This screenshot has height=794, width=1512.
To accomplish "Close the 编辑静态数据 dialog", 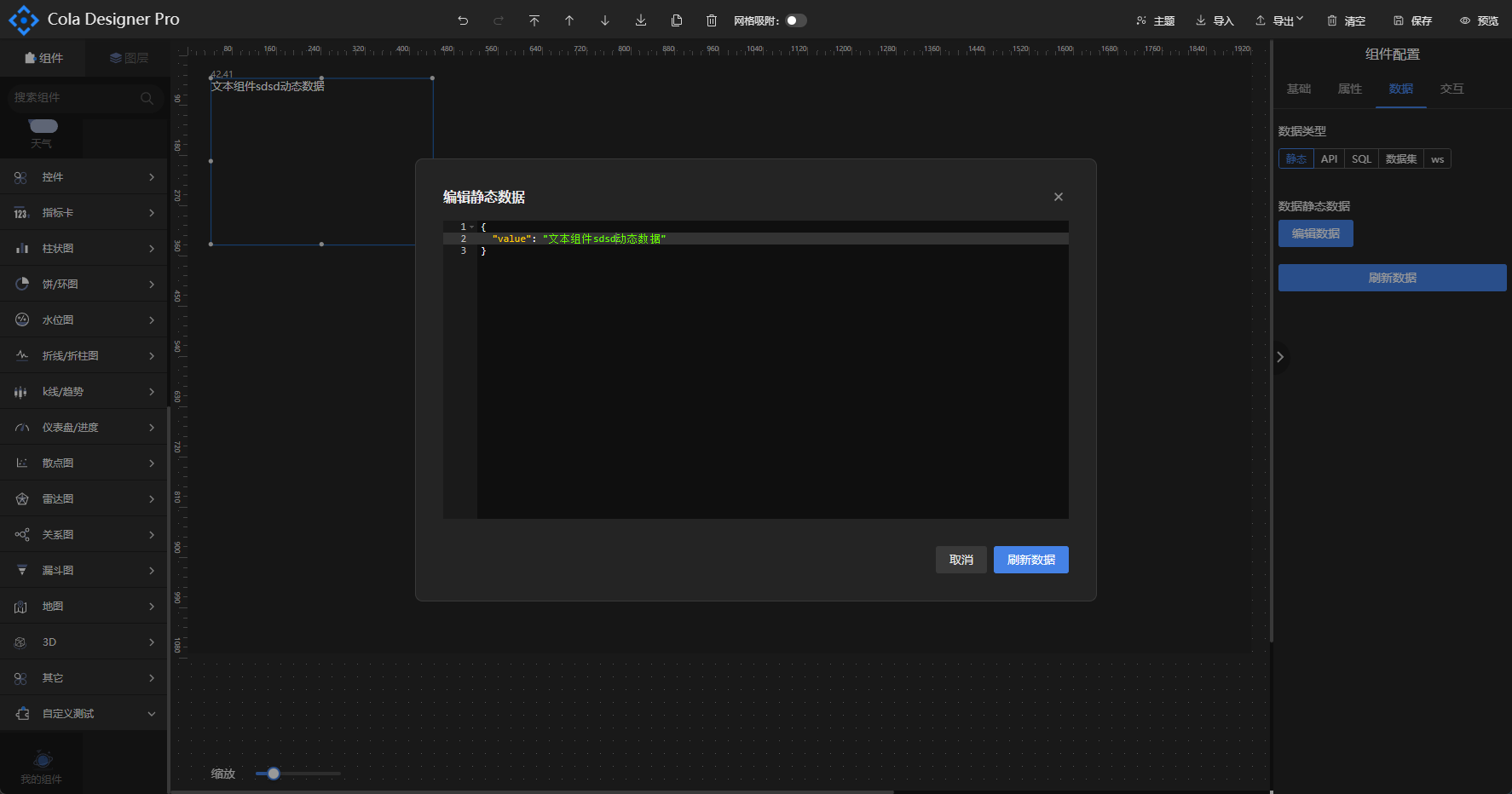I will coord(1058,197).
